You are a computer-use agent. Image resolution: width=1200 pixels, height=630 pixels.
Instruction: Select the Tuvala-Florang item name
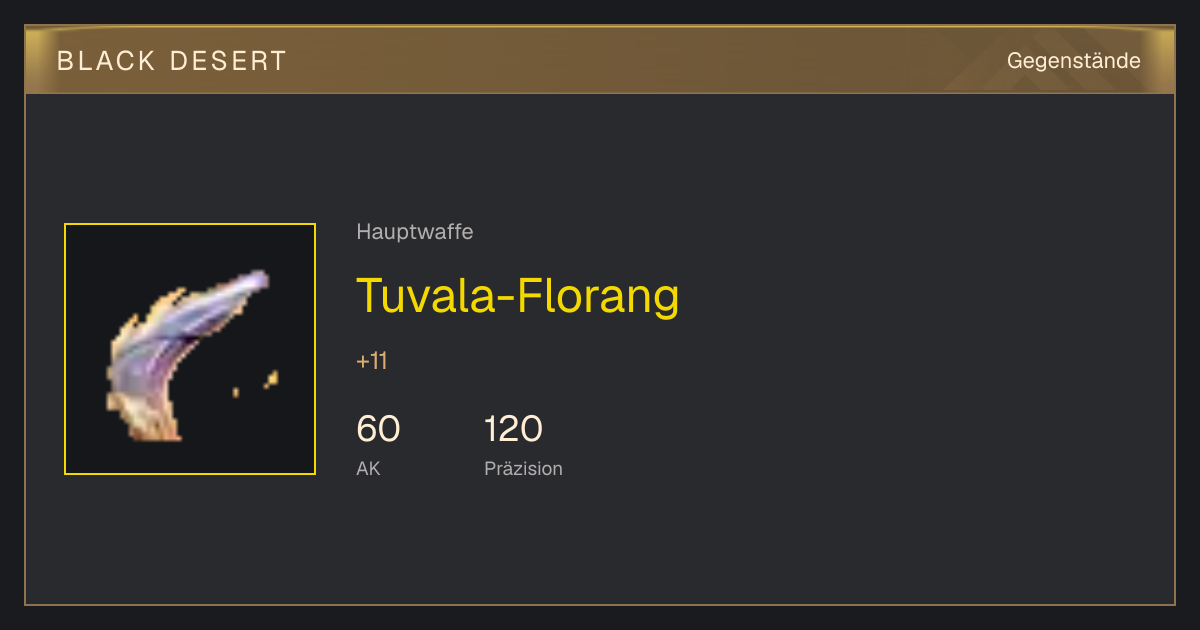click(518, 295)
